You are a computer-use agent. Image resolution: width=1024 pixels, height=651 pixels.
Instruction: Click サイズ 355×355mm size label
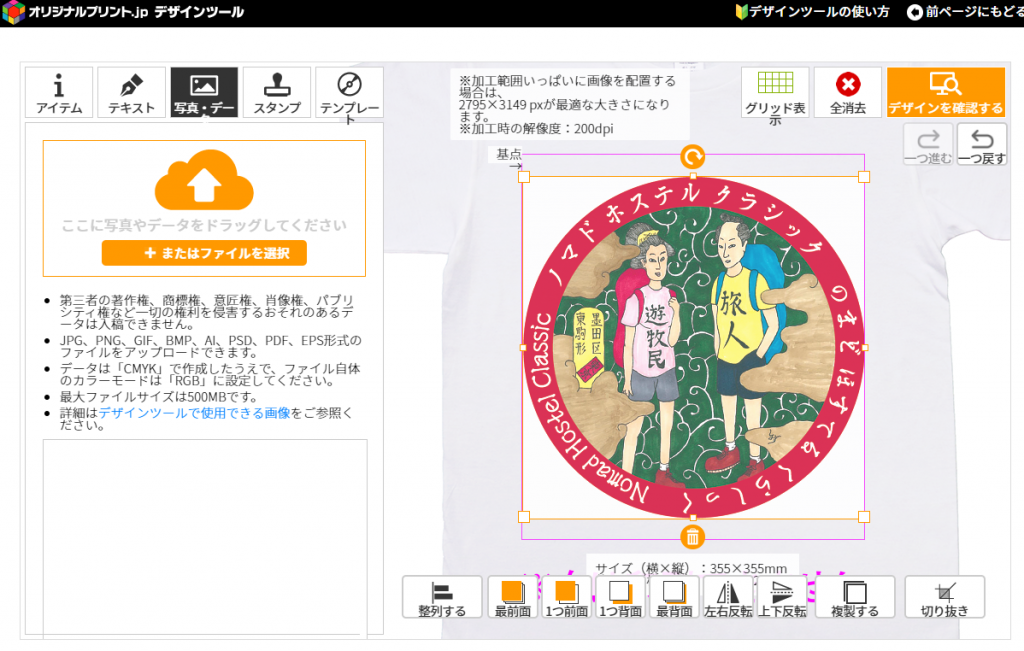(691, 568)
